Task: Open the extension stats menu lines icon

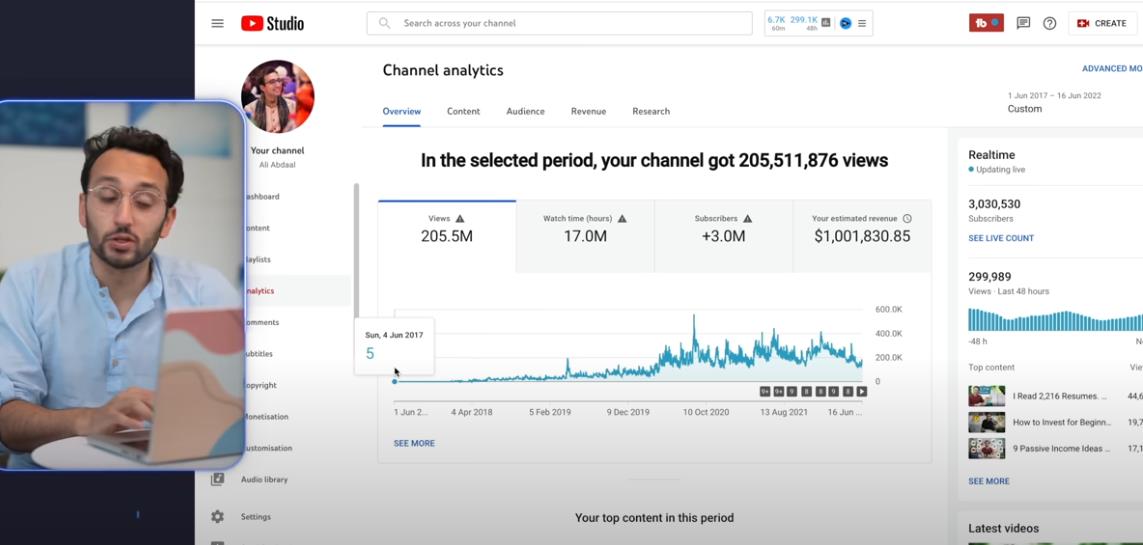Action: (x=862, y=23)
